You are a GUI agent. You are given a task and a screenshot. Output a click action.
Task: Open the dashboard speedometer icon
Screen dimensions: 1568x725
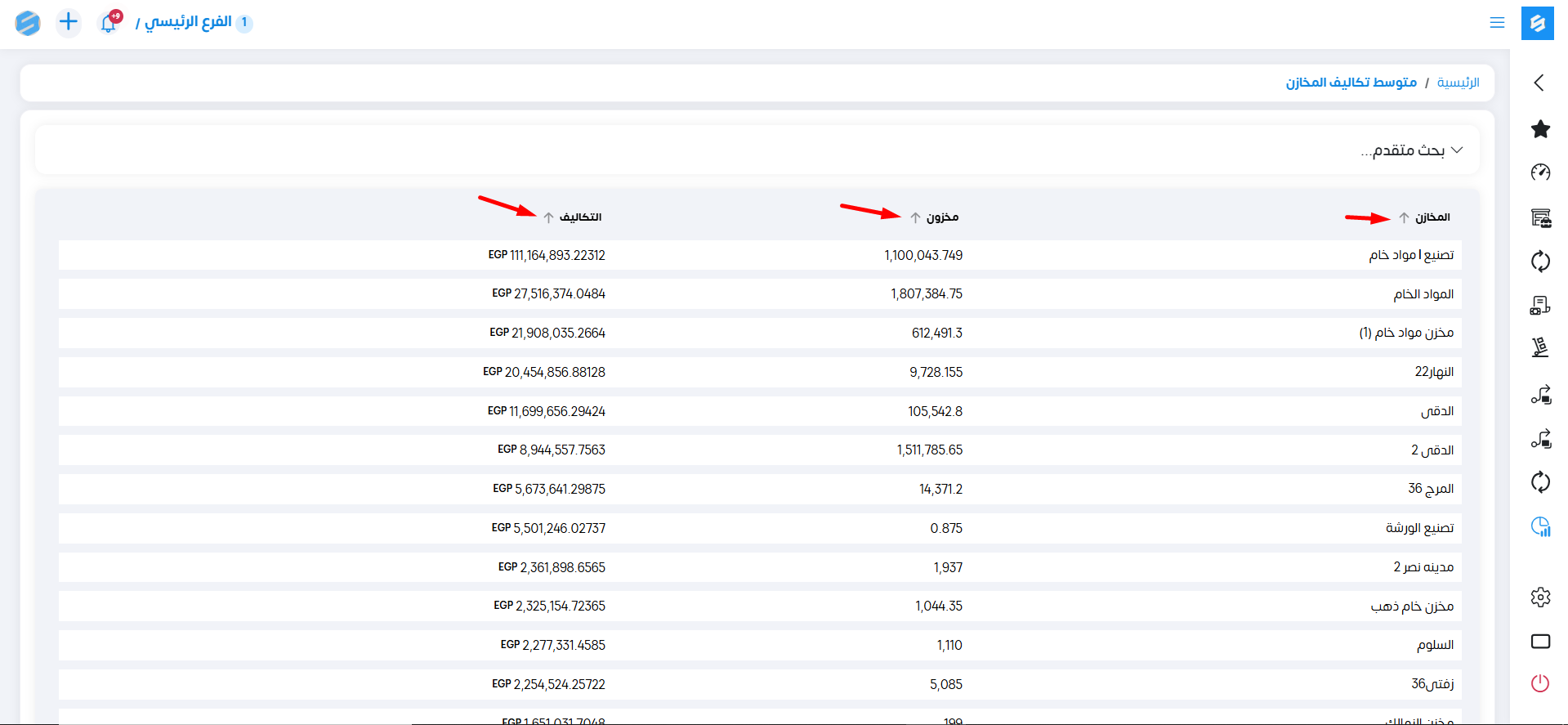click(1540, 172)
